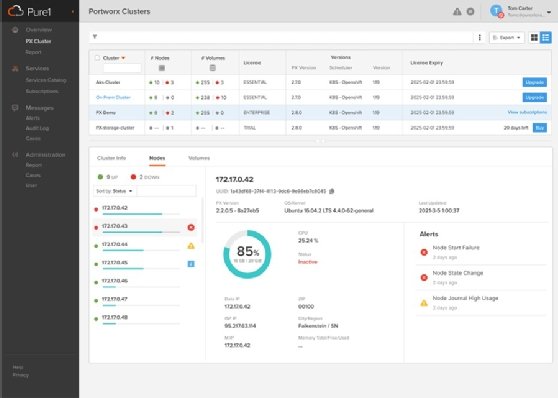The width and height of the screenshot is (558, 398).
Task: Open the On-Prem Cluster link
Action: pyautogui.click(x=113, y=97)
